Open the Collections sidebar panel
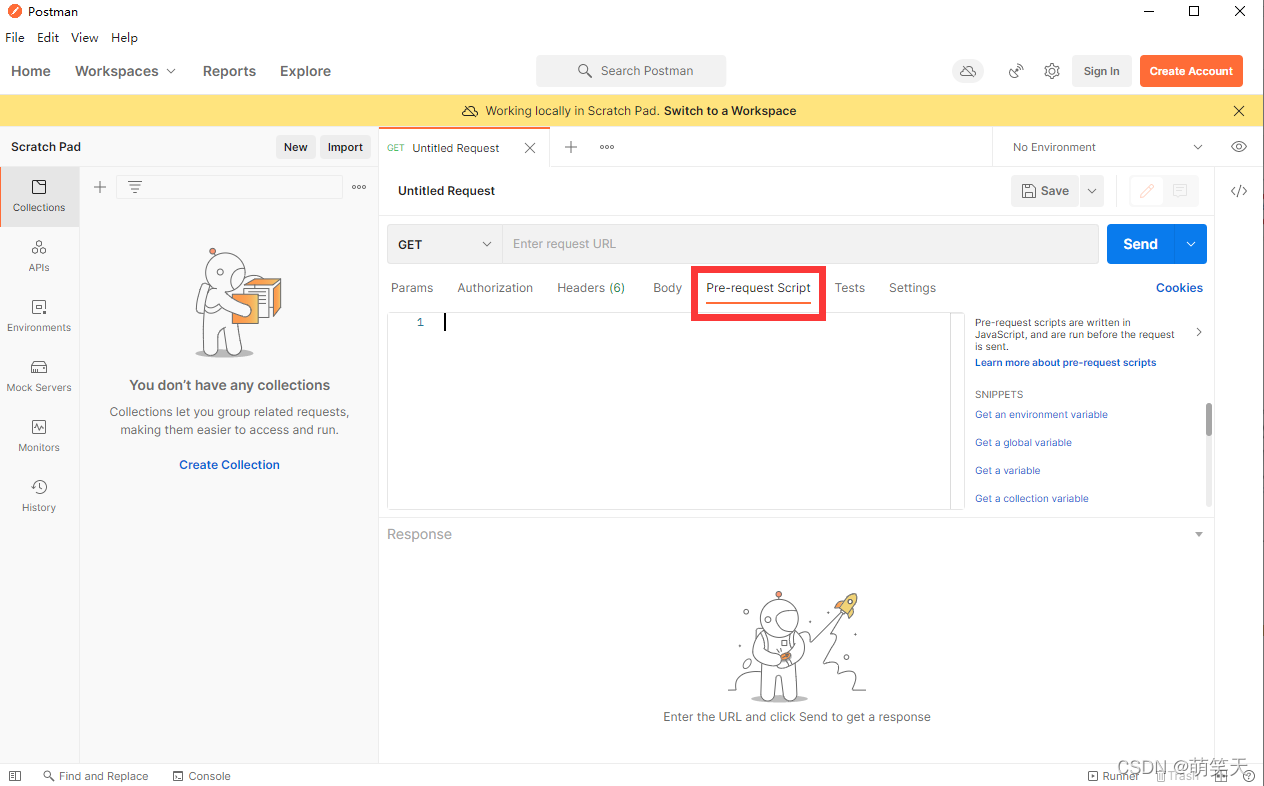This screenshot has height=786, width=1264. 39,196
